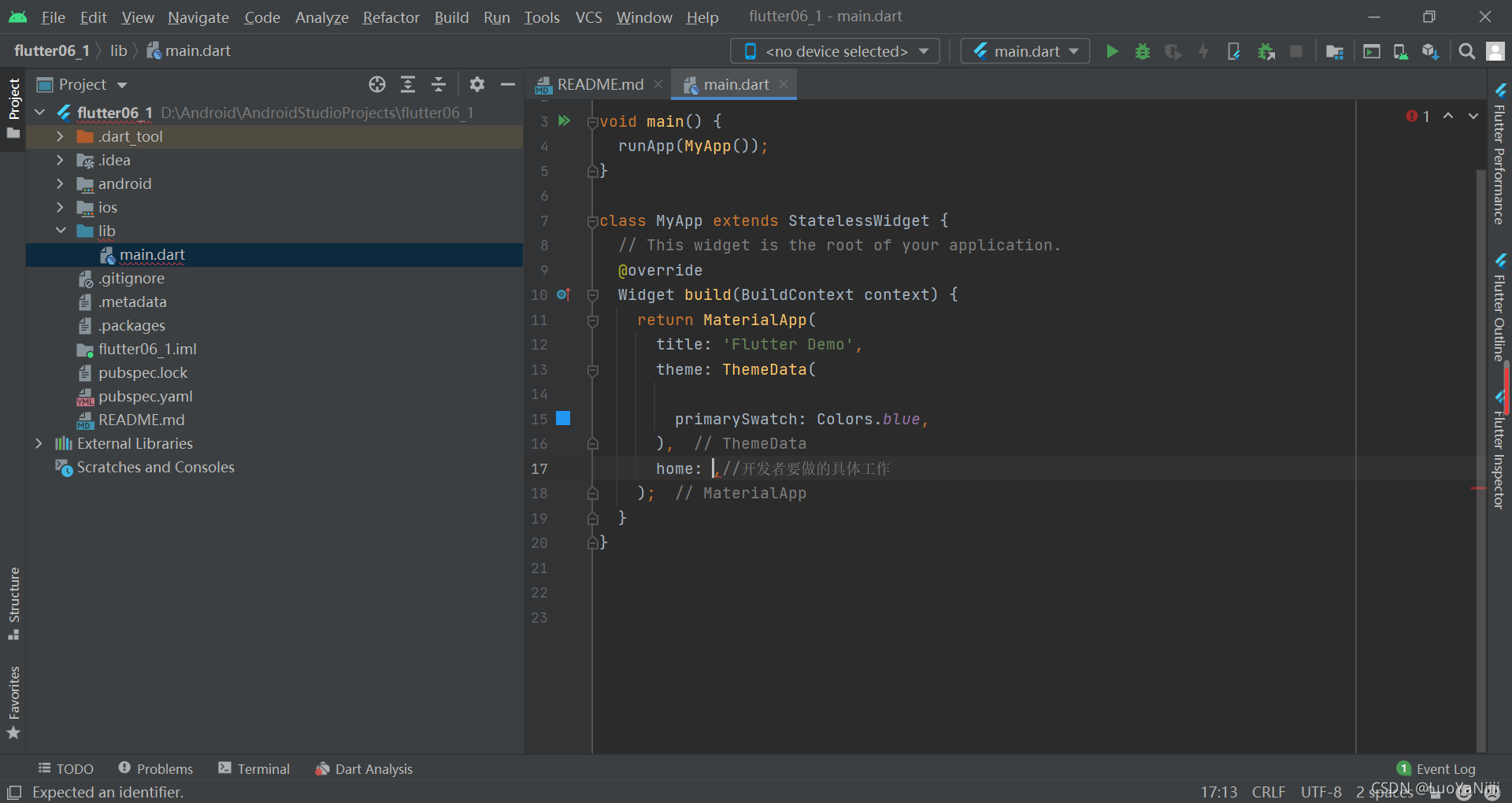Click the Select Opened File target icon

(377, 84)
